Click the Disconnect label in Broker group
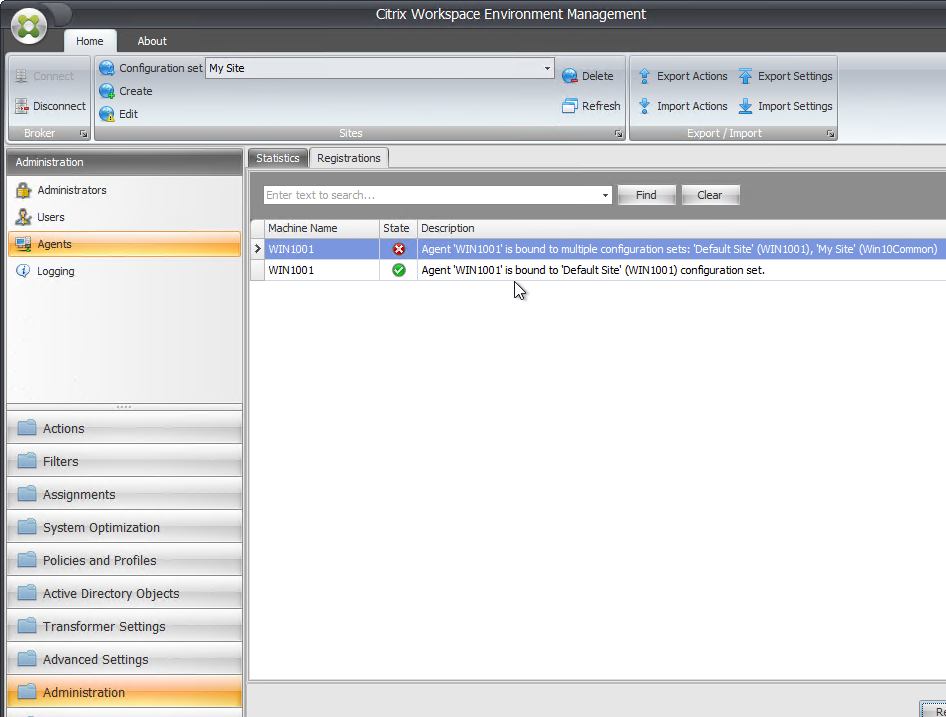Viewport: 946px width, 717px height. (x=59, y=106)
